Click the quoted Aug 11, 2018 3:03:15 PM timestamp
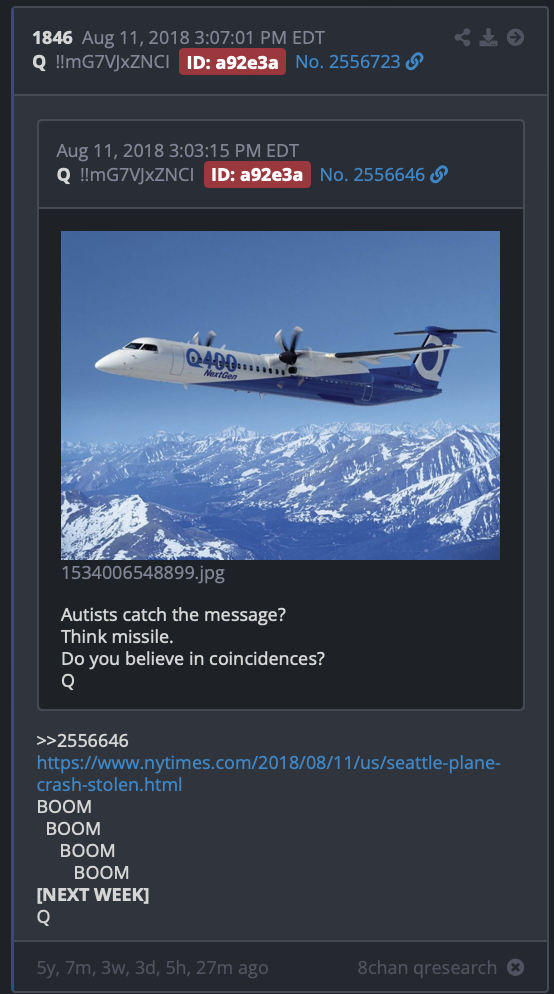The width and height of the screenshot is (554, 994). point(177,150)
